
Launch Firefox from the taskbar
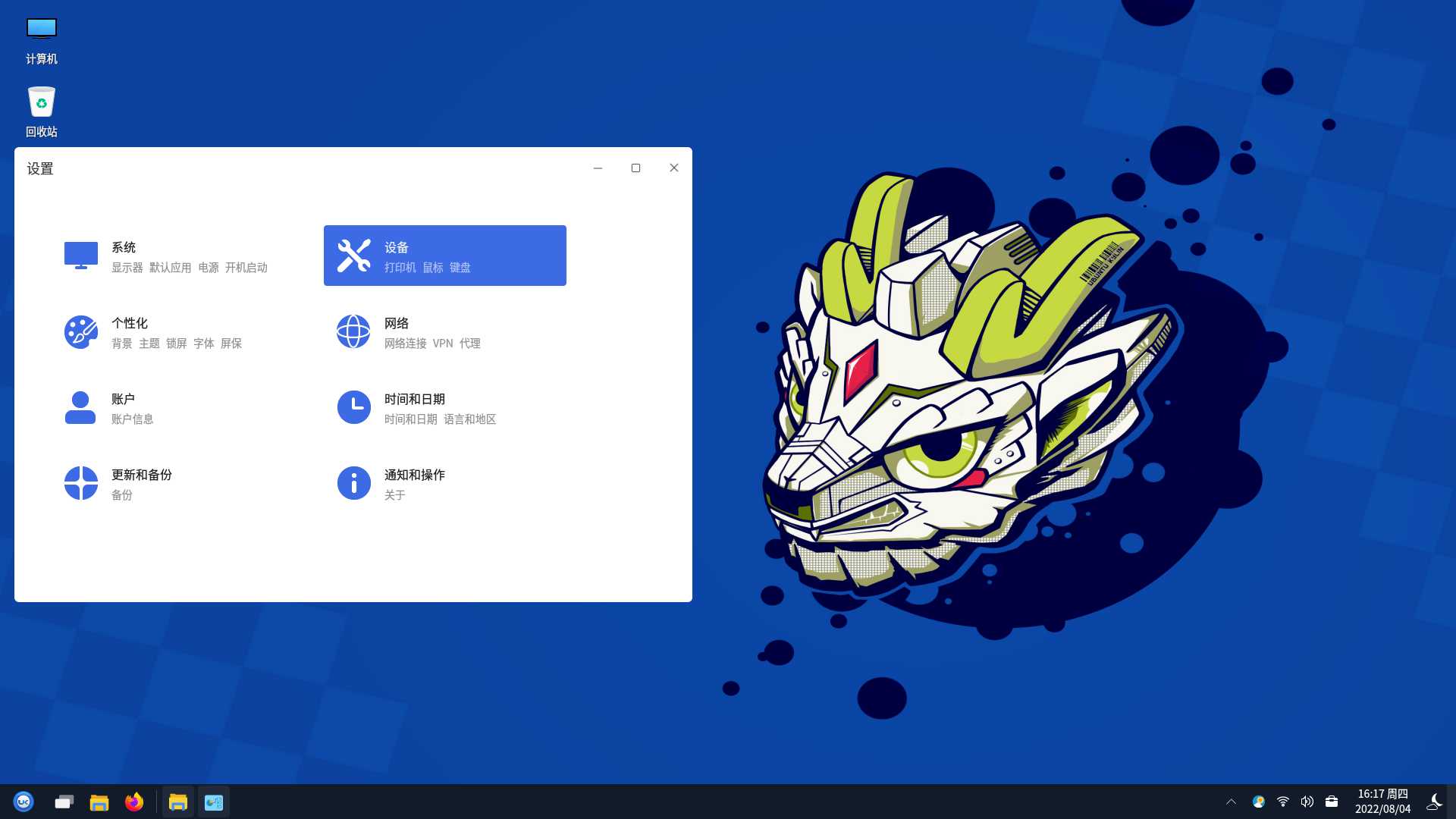134,802
